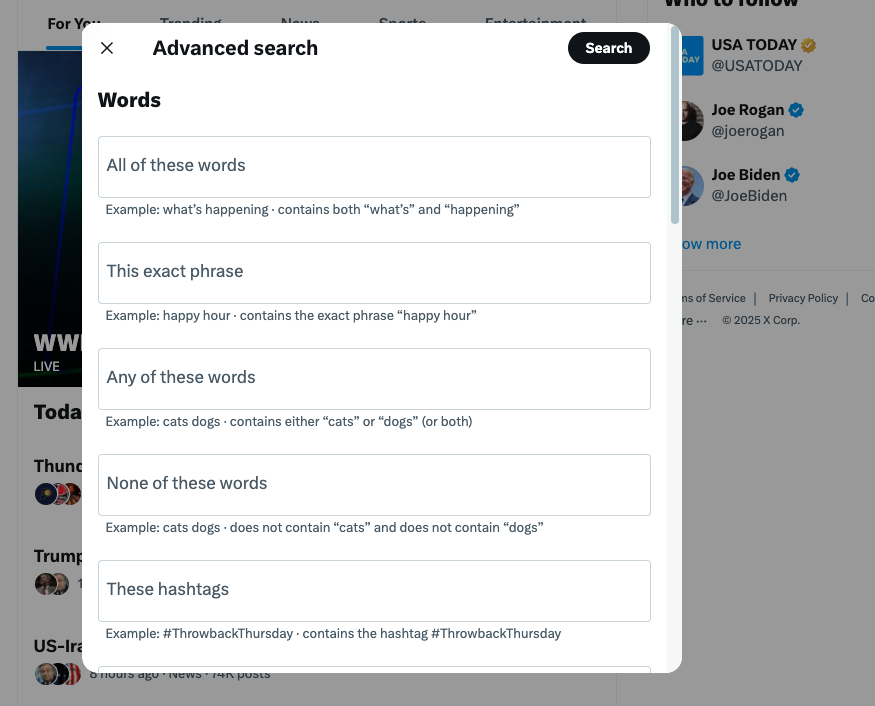Click USA TODAY gold verified badge
Image resolution: width=875 pixels, height=706 pixels.
809,45
